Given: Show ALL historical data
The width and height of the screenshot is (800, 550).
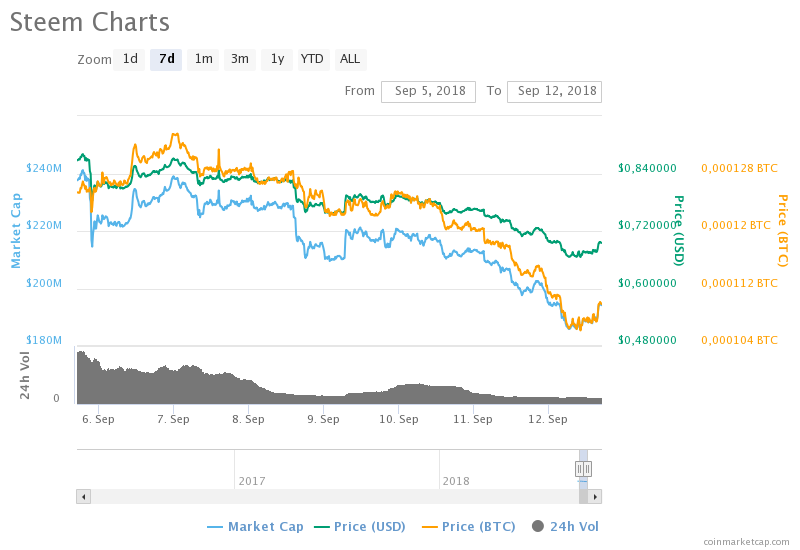Looking at the screenshot, I should (x=350, y=59).
